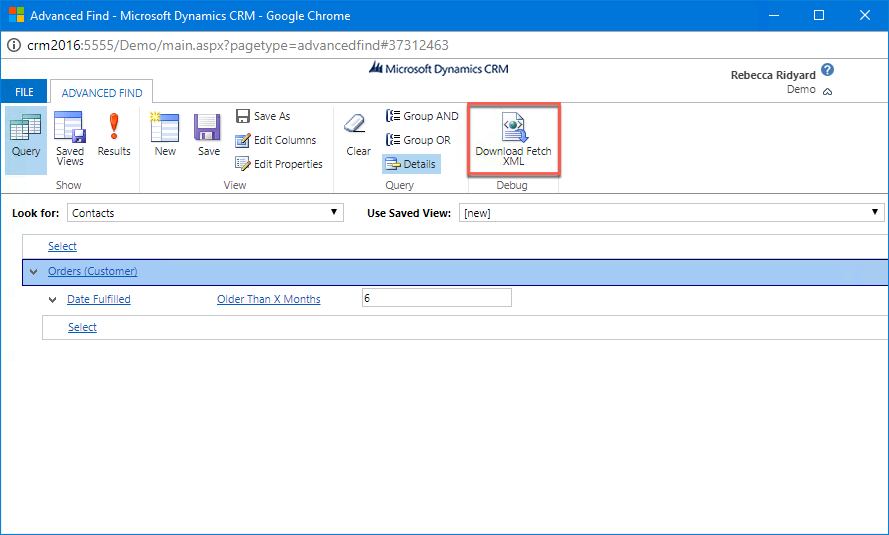This screenshot has height=535, width=889.
Task: Click the Query ribbon button
Action: (26, 140)
